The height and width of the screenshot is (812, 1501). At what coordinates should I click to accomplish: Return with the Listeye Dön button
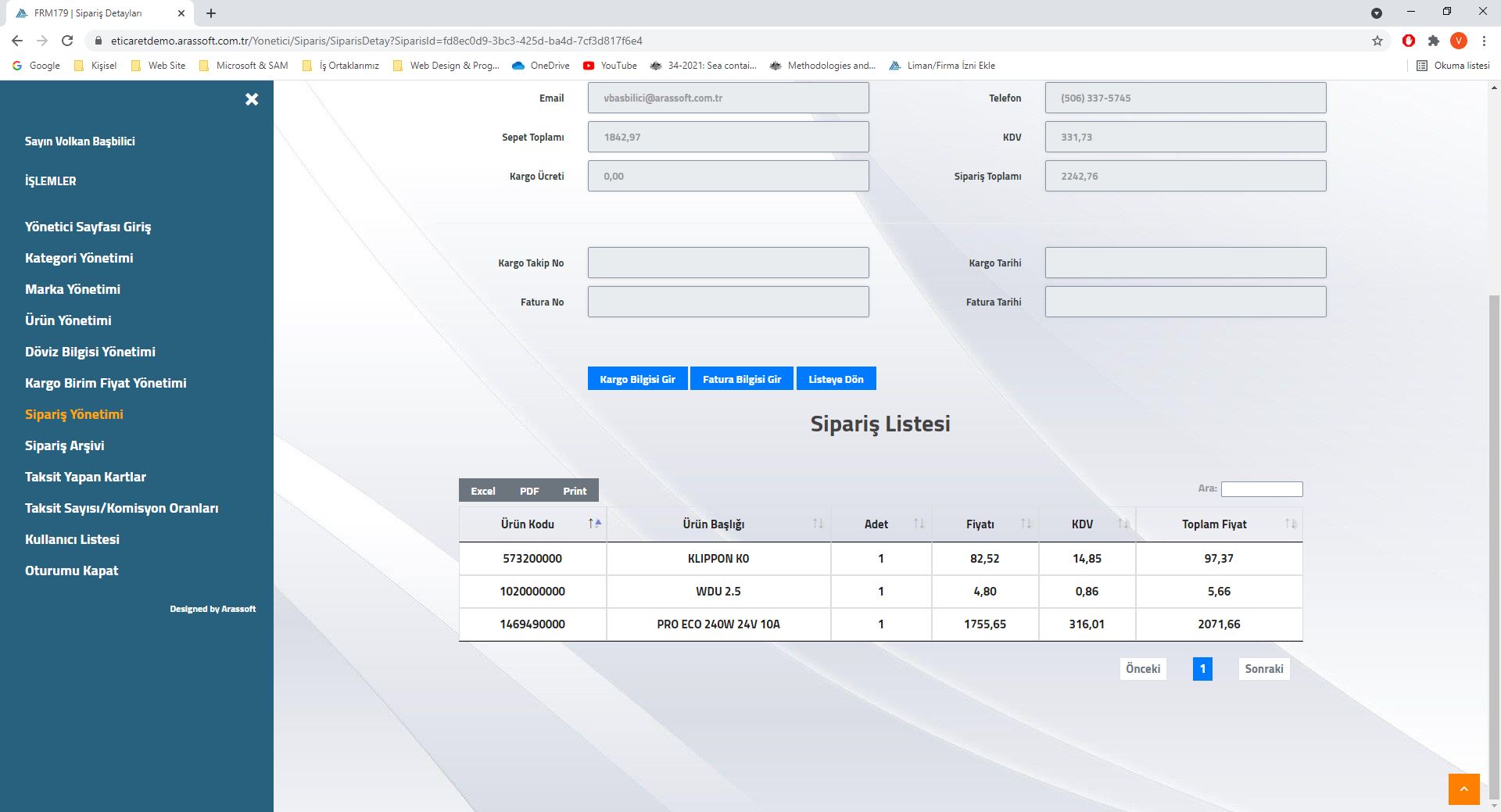[x=836, y=379]
